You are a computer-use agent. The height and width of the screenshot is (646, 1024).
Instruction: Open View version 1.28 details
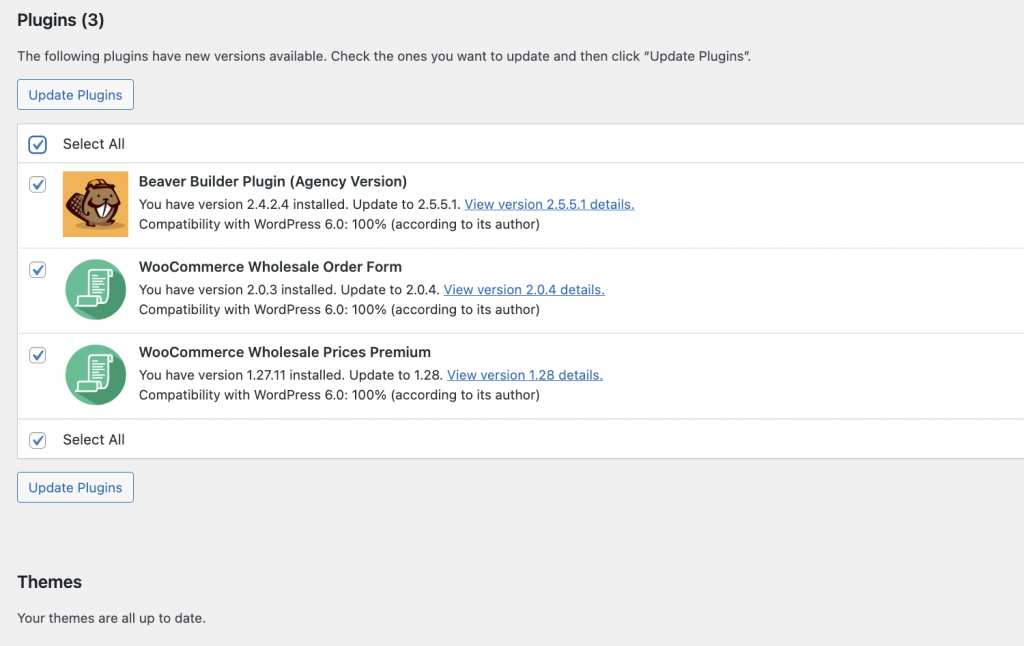tap(524, 375)
